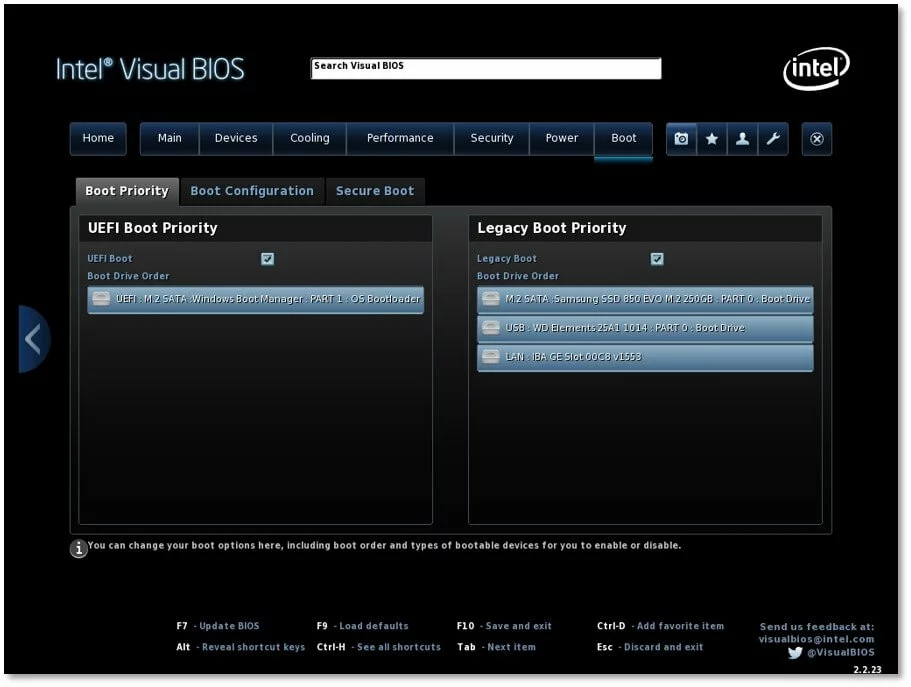Click the Search Visual BIOS field

click(486, 69)
